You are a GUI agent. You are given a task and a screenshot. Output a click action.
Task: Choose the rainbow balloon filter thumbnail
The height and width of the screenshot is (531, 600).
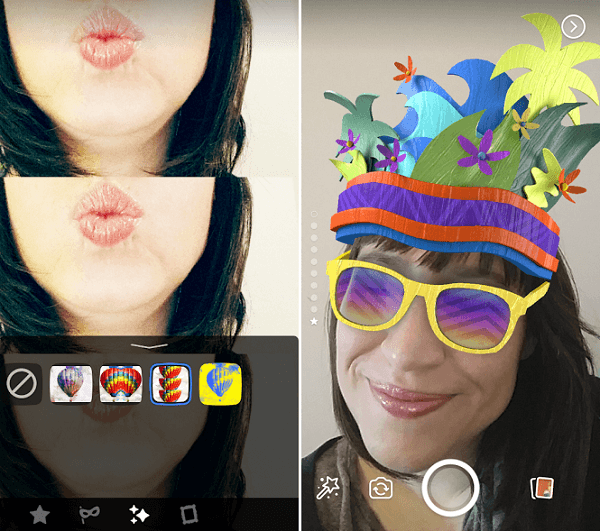121,384
